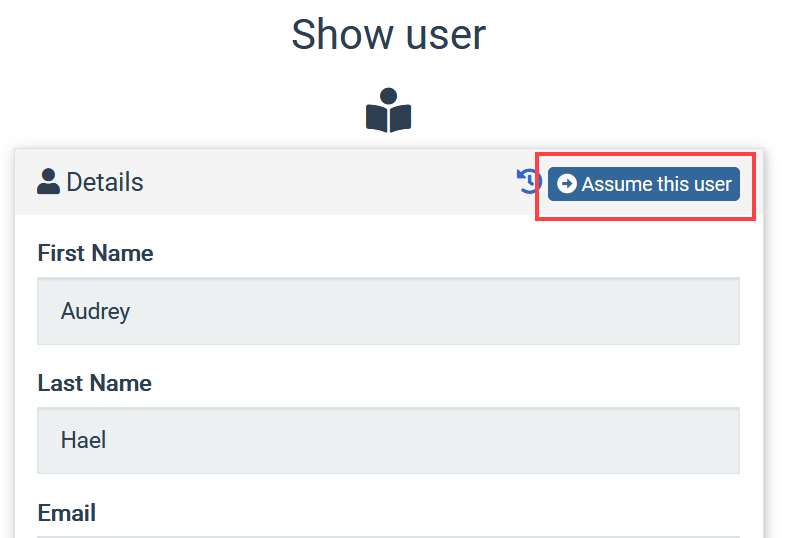Focus the First Name input field
787x538 pixels.
pyautogui.click(x=388, y=311)
